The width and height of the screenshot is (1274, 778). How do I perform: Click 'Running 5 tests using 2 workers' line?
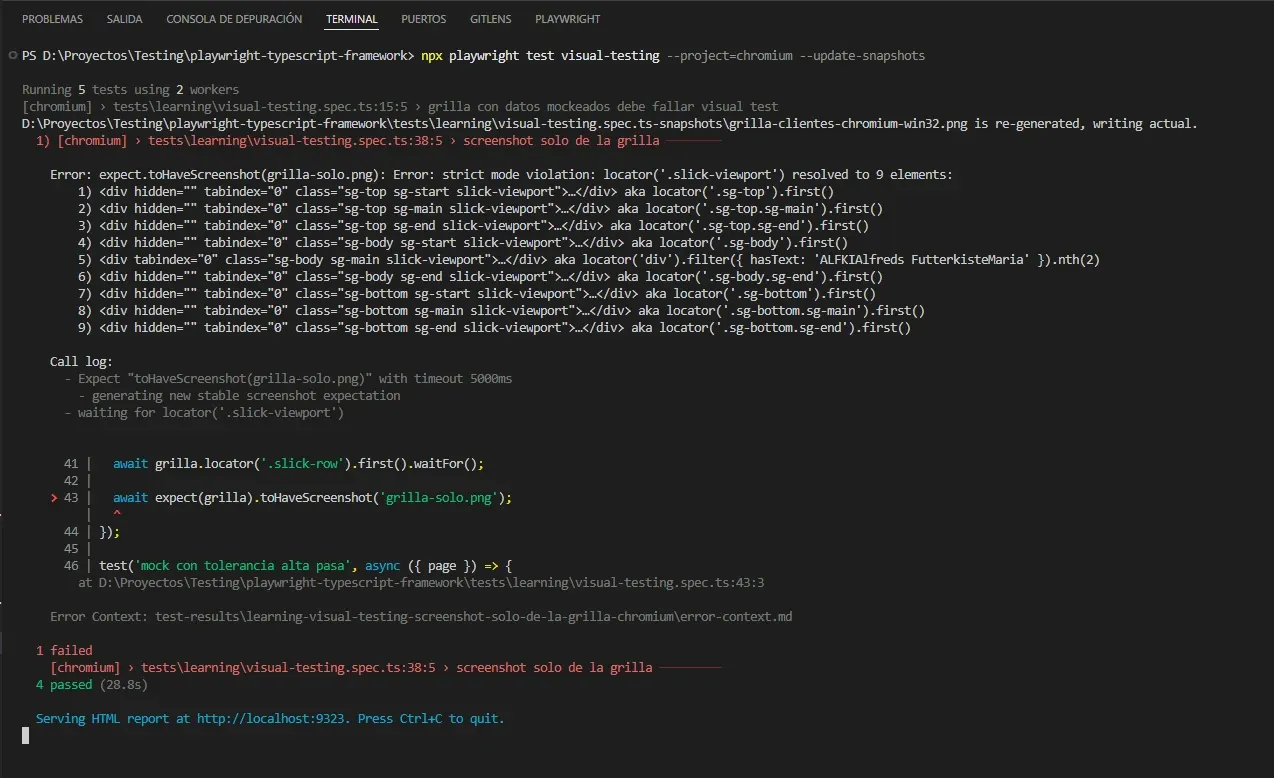[x=130, y=89]
